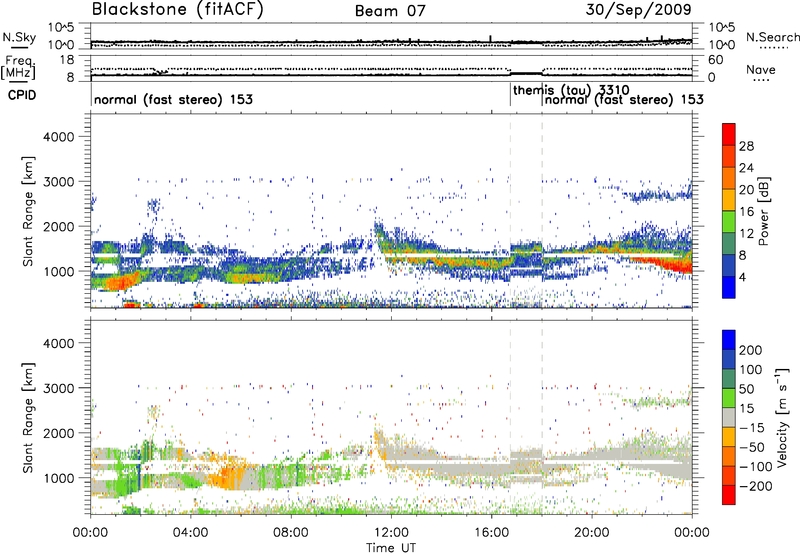Viewport: 800px width, 554px height.
Task: Click the '08:00' time tick label
Action: pos(291,533)
